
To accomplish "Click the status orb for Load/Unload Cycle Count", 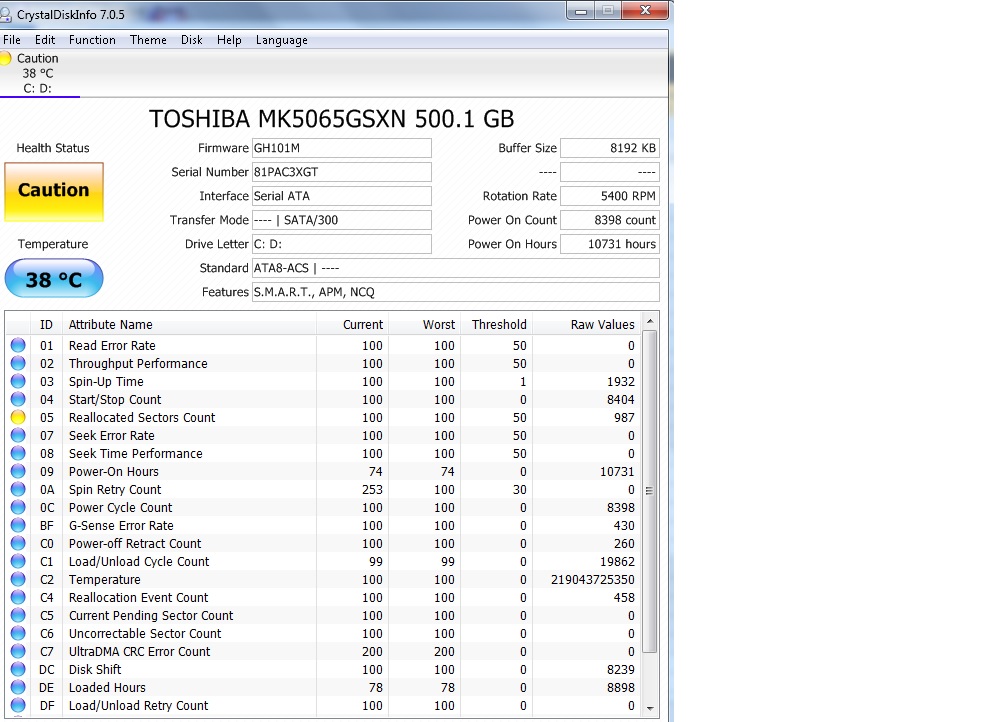I will 18,562.
